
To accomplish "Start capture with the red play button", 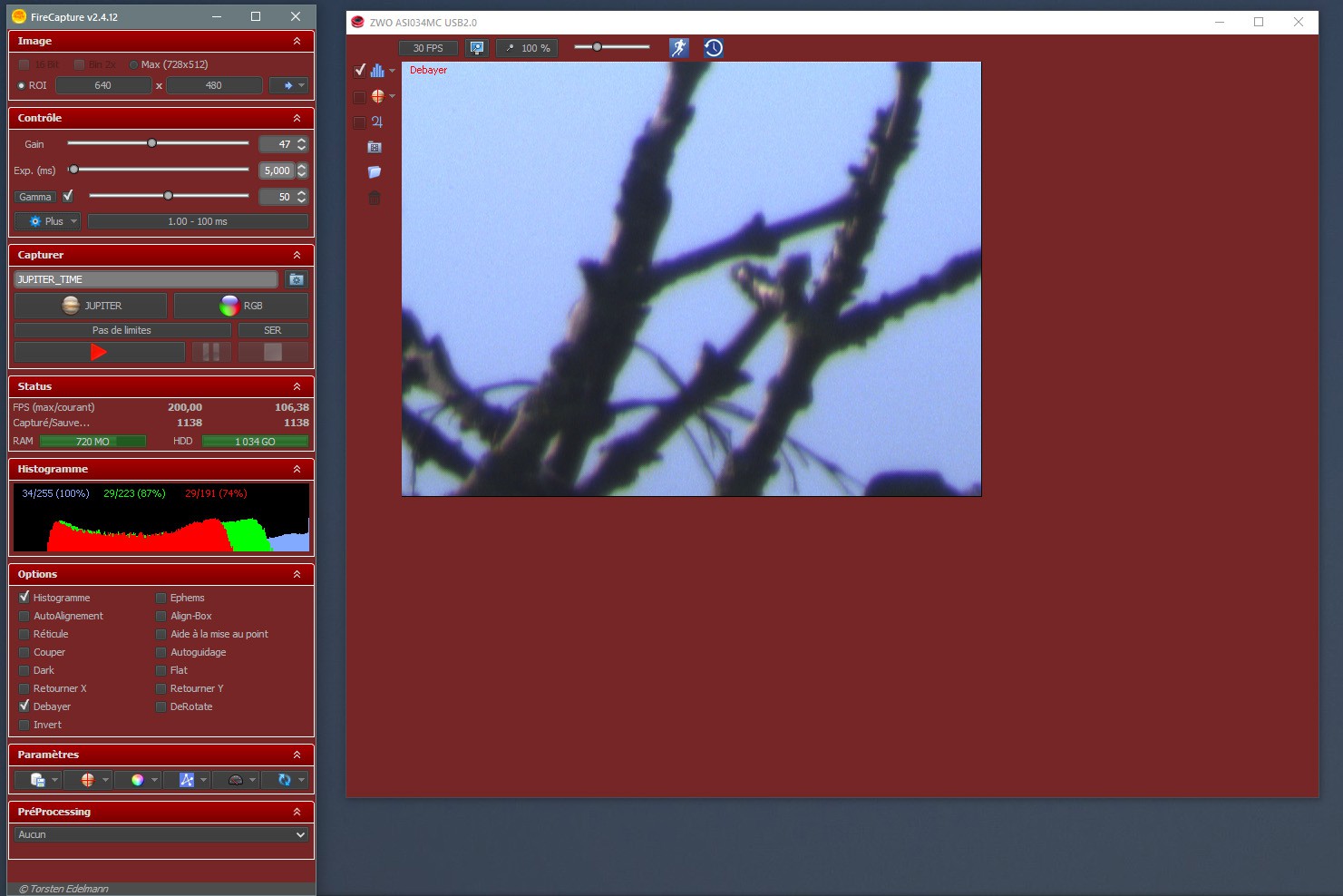I will pos(100,352).
